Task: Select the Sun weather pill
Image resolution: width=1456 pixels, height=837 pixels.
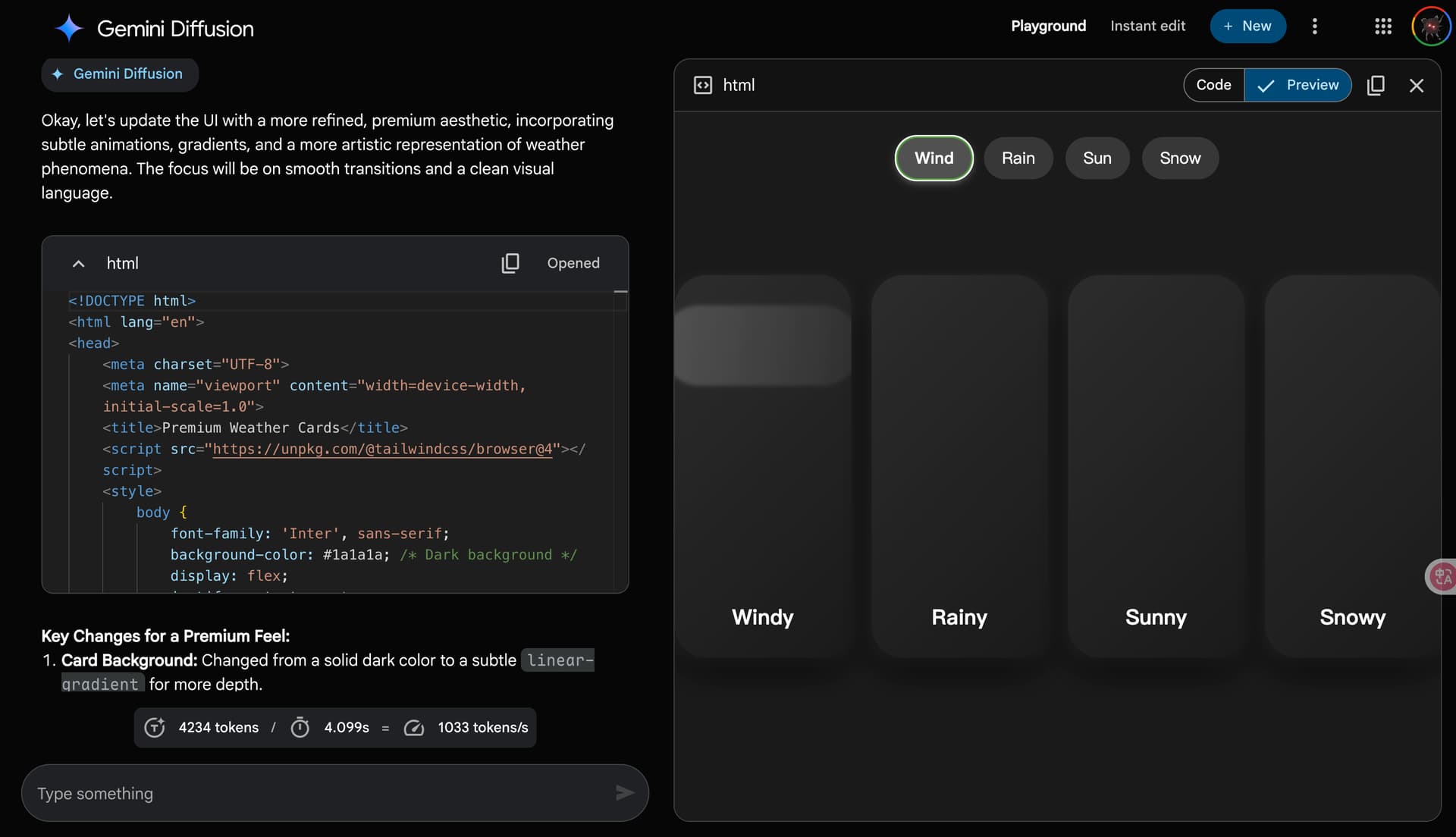Action: pos(1097,158)
